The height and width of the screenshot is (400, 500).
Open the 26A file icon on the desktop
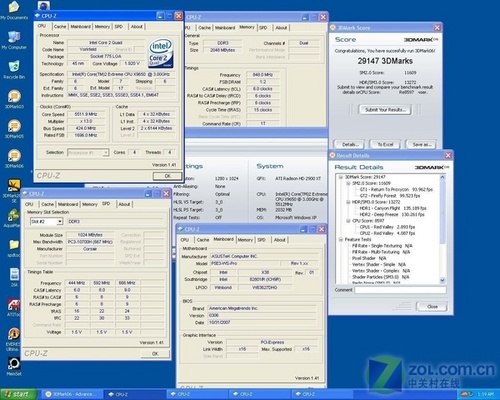(x=14, y=278)
